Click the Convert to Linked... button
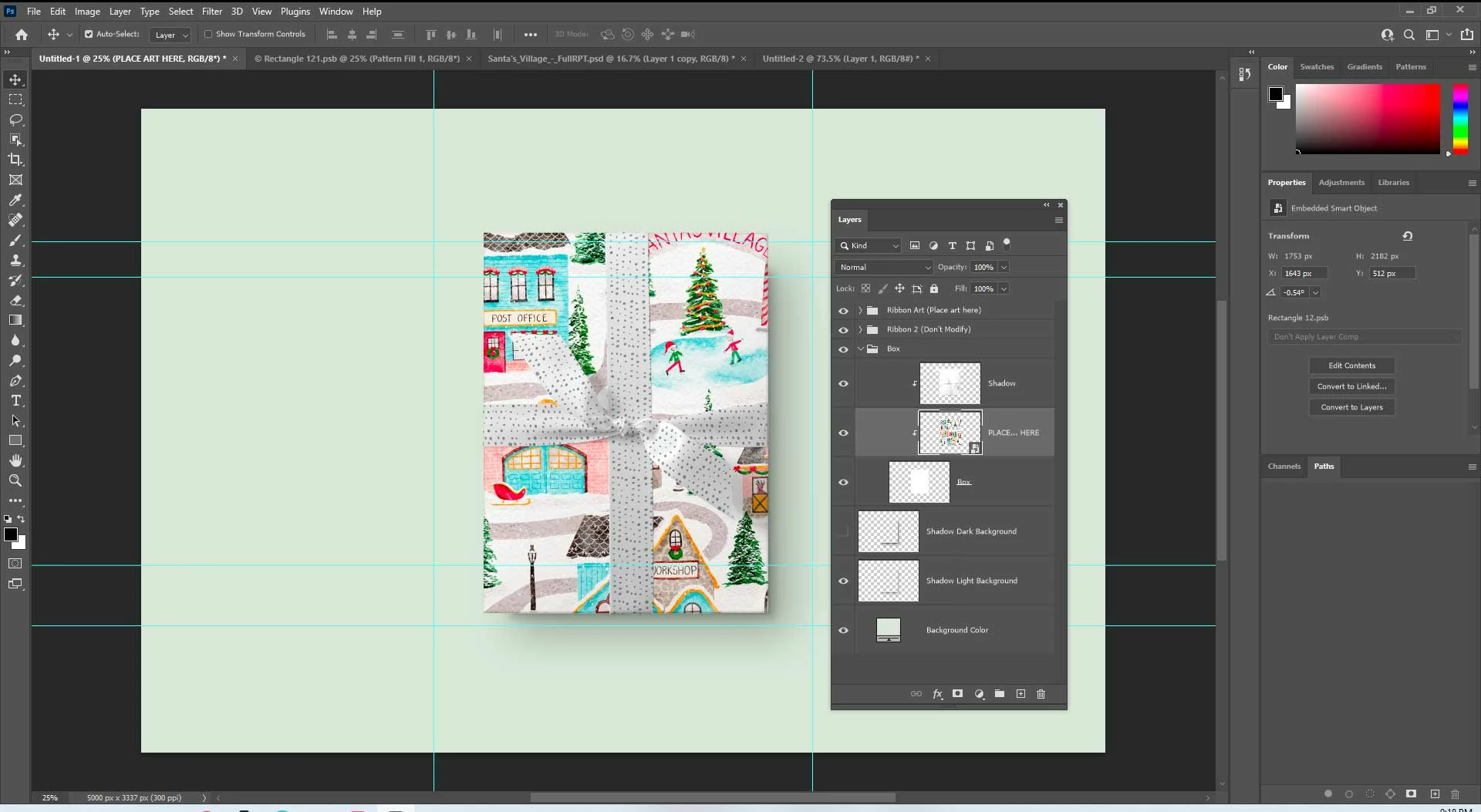The height and width of the screenshot is (812, 1481). 1351,386
